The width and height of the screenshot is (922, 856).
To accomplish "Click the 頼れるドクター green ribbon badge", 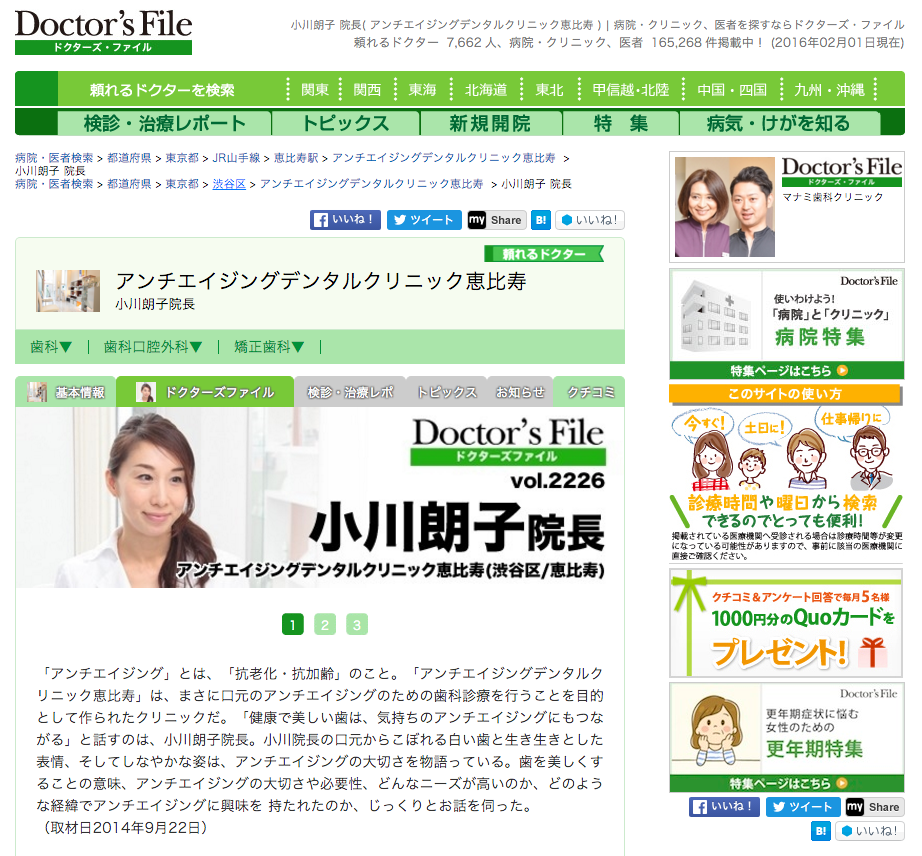I will tap(544, 254).
